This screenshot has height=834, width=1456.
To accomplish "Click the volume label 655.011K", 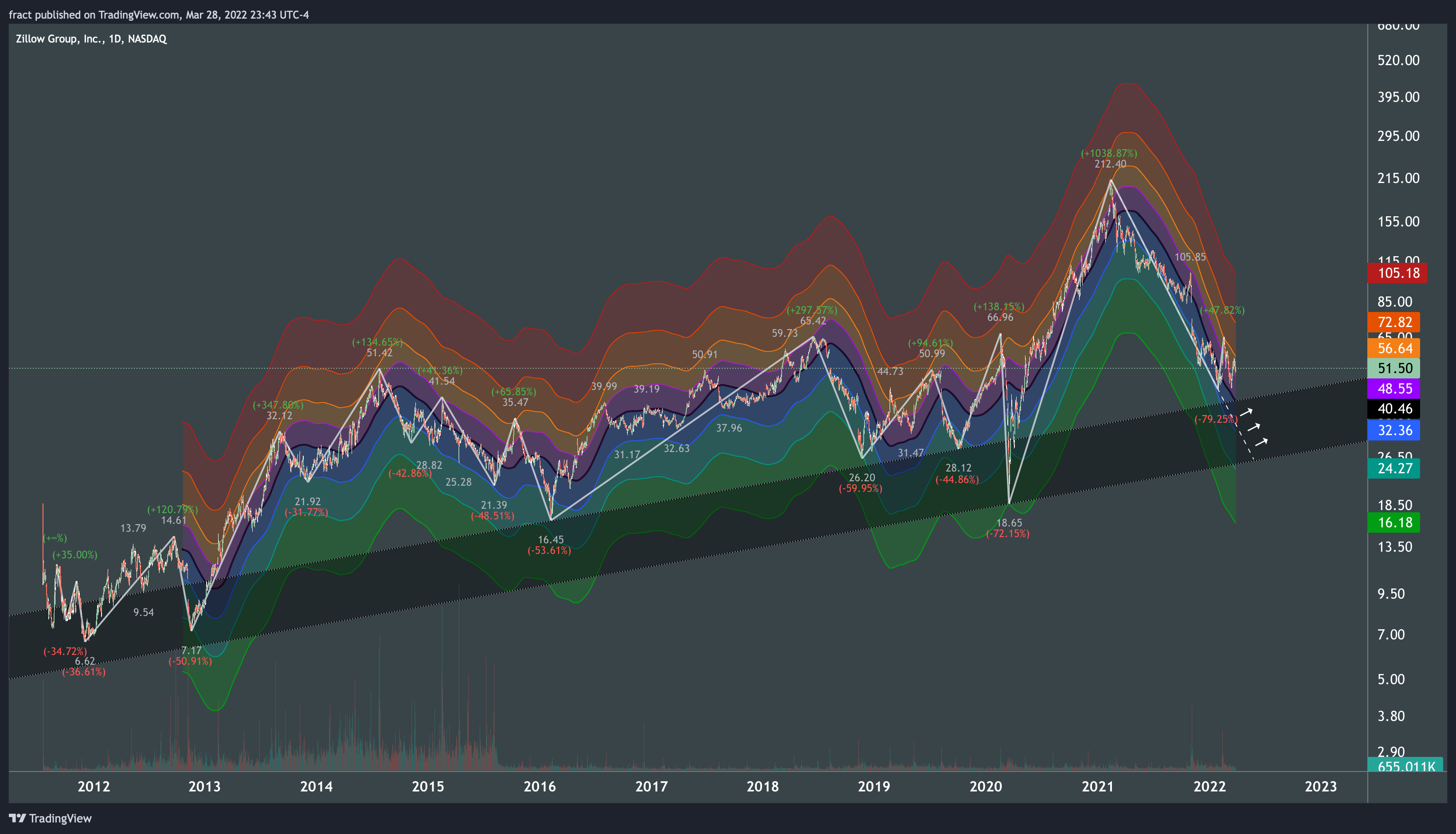I will [x=1405, y=766].
